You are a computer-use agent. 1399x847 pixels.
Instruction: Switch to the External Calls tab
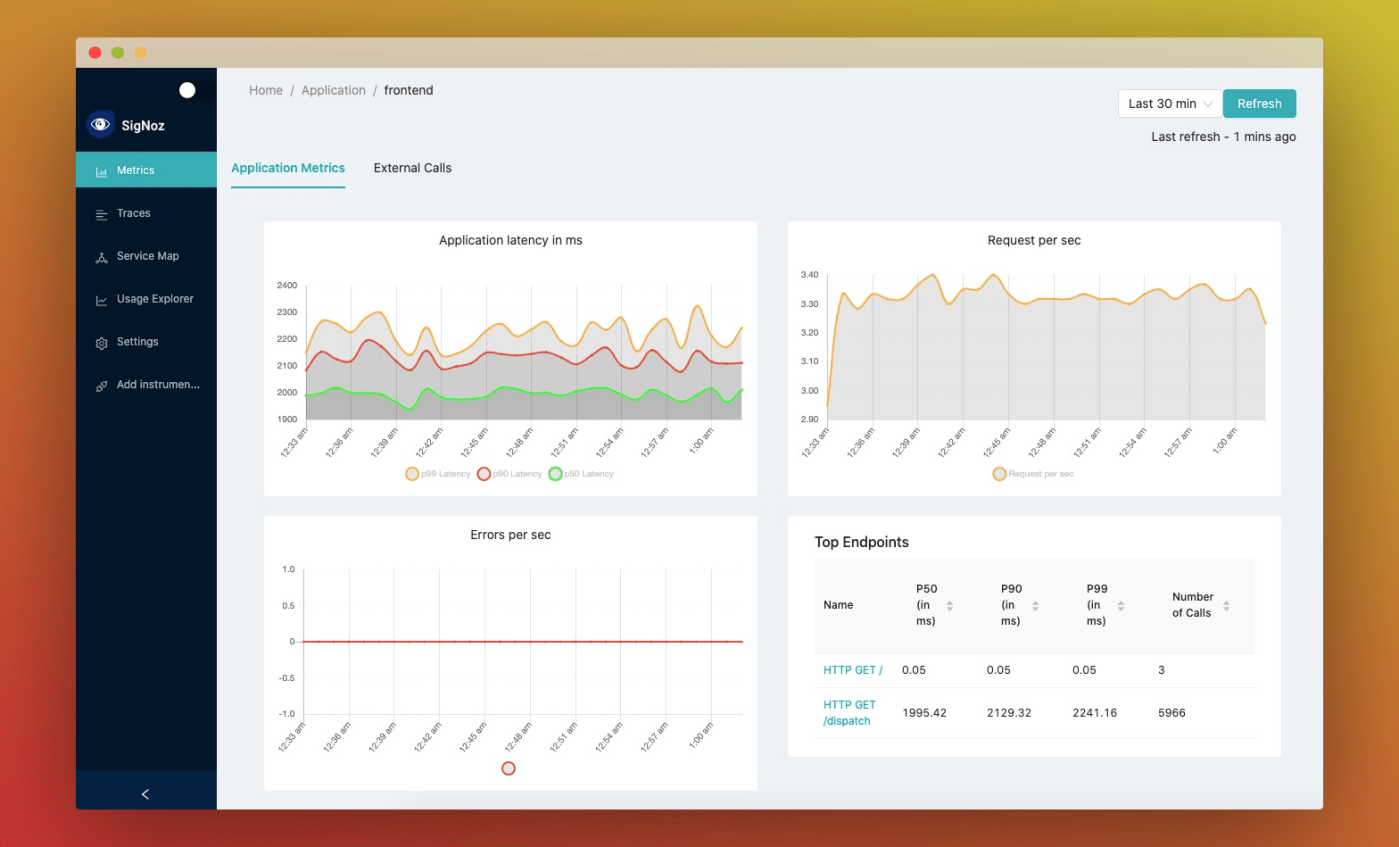coord(412,168)
